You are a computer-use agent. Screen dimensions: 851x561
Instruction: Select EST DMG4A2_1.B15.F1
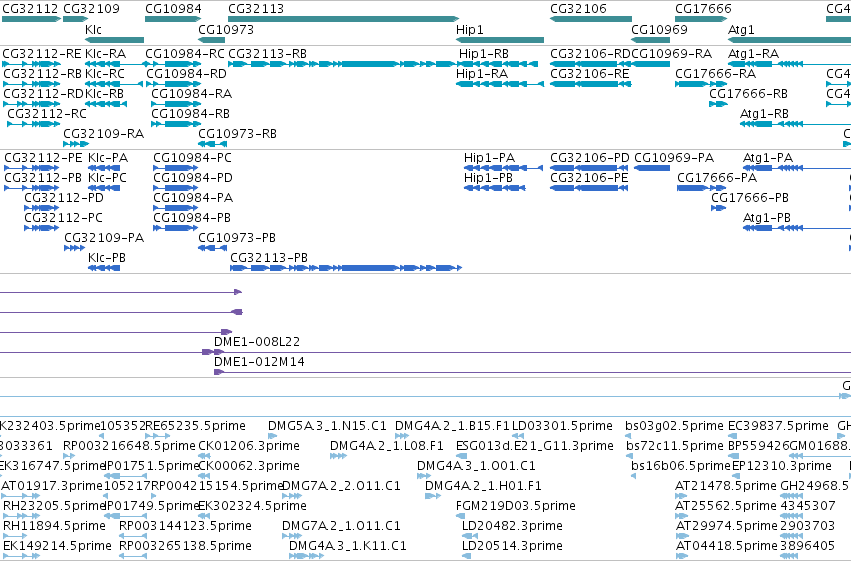coord(453,426)
